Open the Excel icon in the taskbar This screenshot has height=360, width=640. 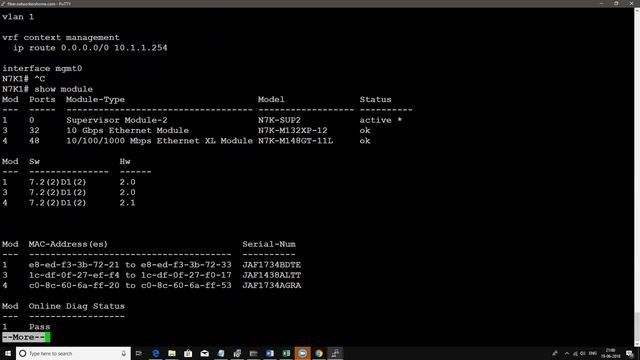coord(286,353)
